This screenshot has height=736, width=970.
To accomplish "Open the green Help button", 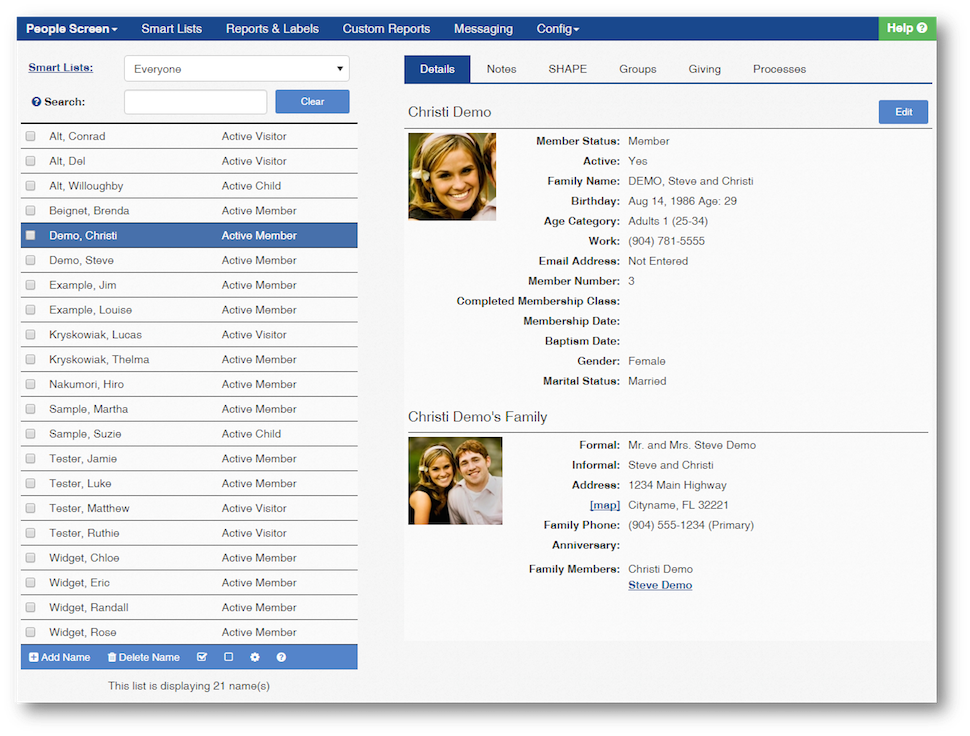I will click(x=907, y=28).
